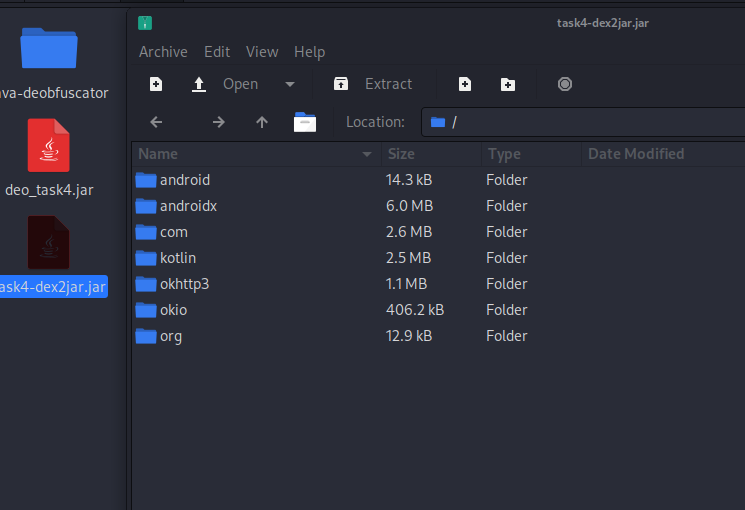This screenshot has width=745, height=510.
Task: Select the android folder row
Action: point(438,180)
